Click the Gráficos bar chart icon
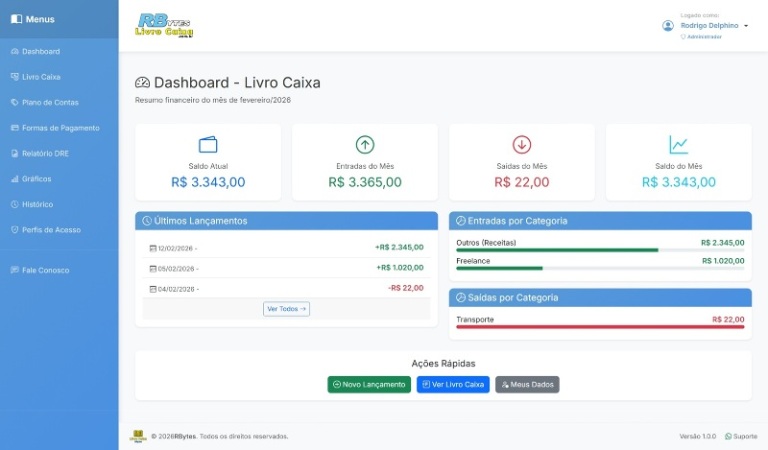768x450 pixels. (x=15, y=179)
